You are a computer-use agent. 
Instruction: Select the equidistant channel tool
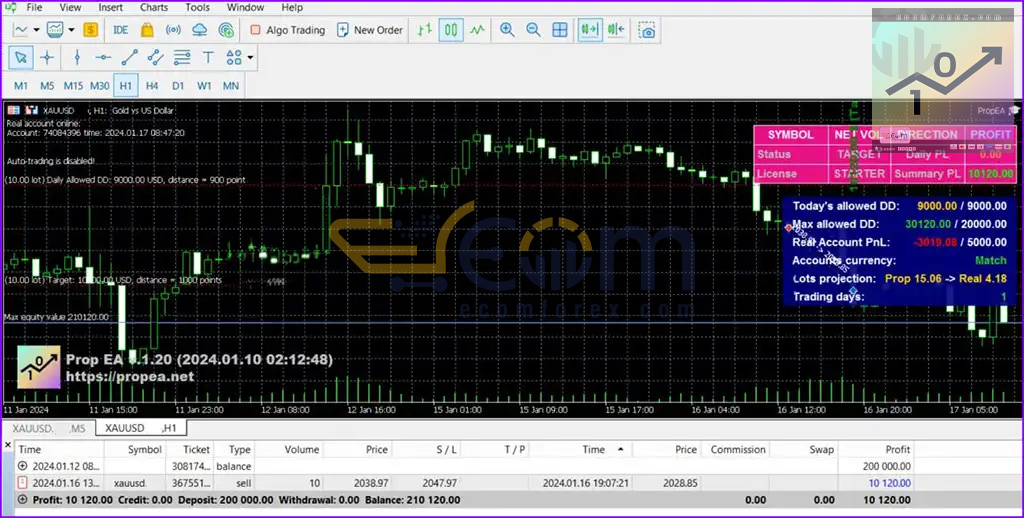pos(155,57)
